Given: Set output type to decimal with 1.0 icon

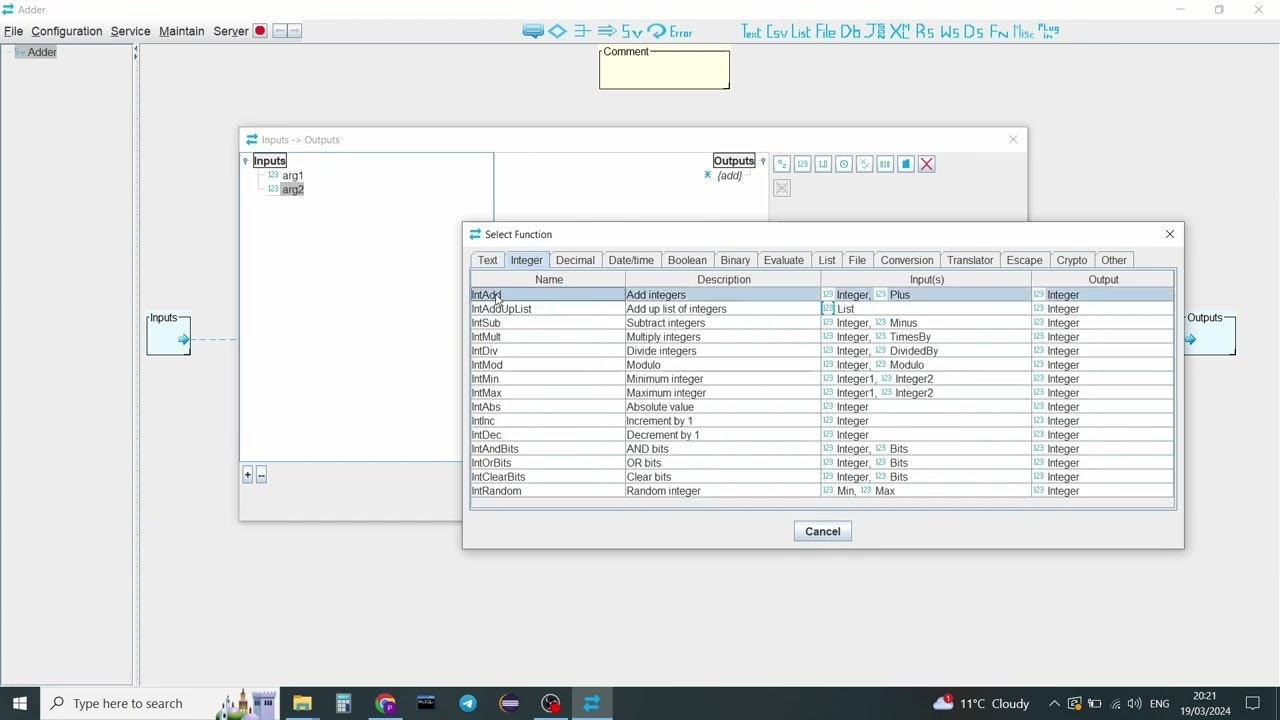Looking at the screenshot, I should (822, 163).
